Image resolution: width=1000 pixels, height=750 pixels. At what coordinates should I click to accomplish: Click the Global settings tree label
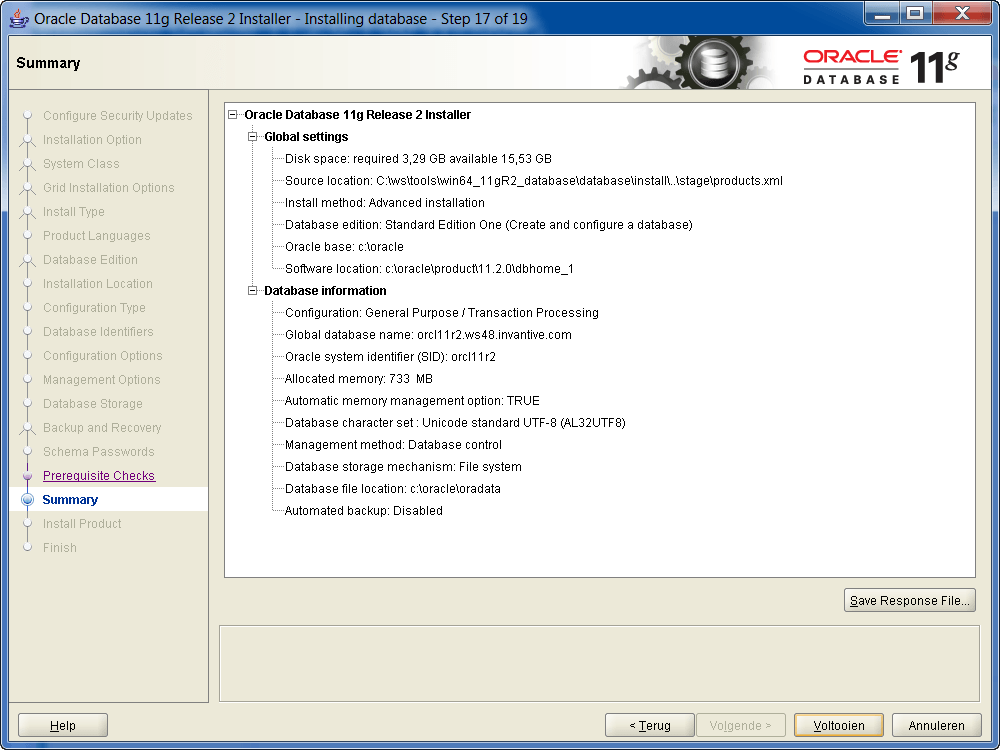pyautogui.click(x=306, y=136)
